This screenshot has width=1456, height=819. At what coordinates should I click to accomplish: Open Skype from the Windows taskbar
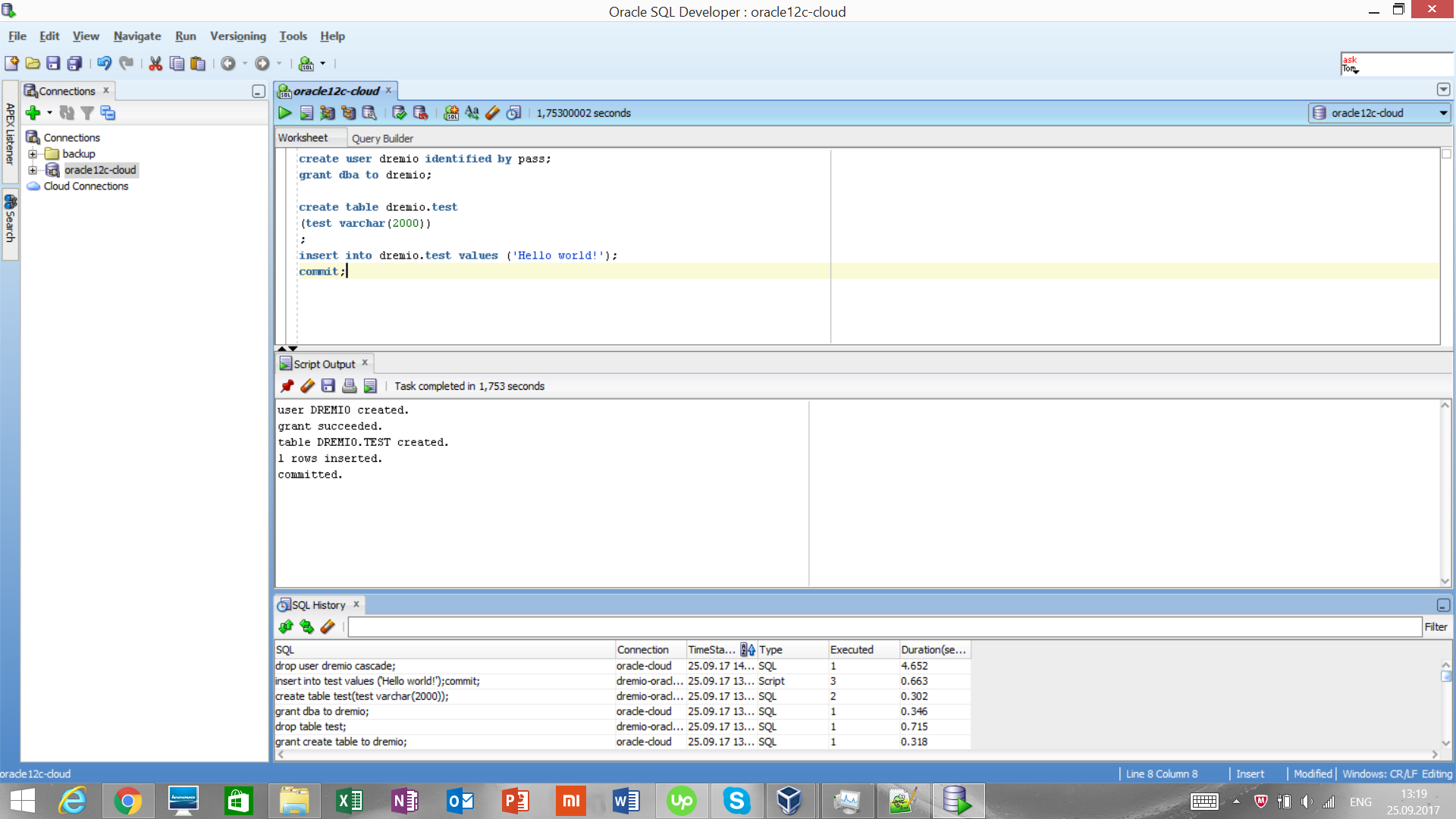click(736, 801)
